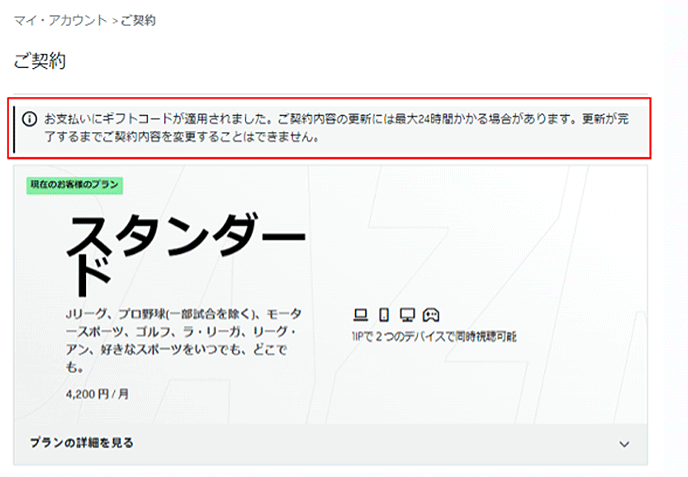Open the マイ・アカウント breadcrumb link

point(60,21)
